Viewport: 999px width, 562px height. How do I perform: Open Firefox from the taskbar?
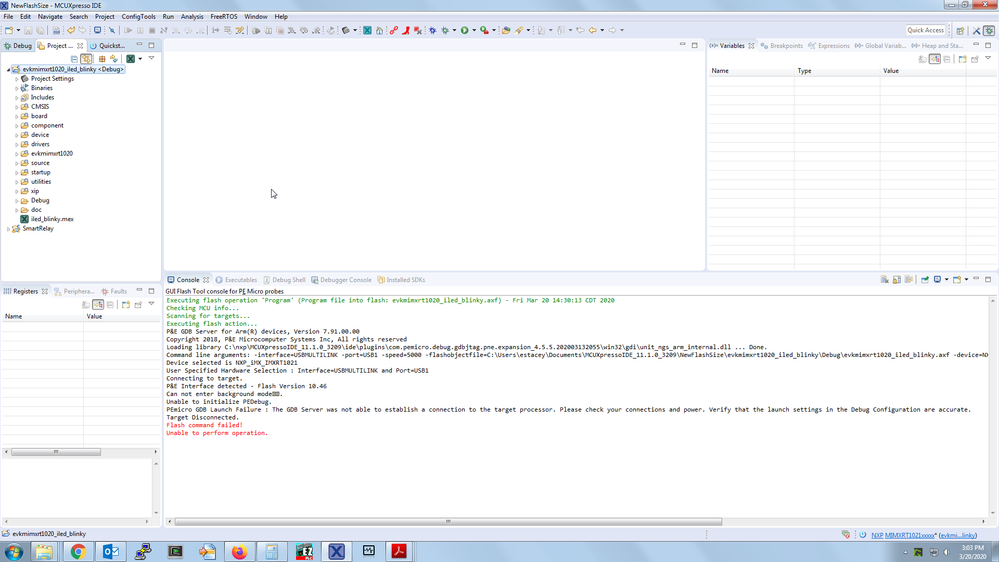pos(240,551)
